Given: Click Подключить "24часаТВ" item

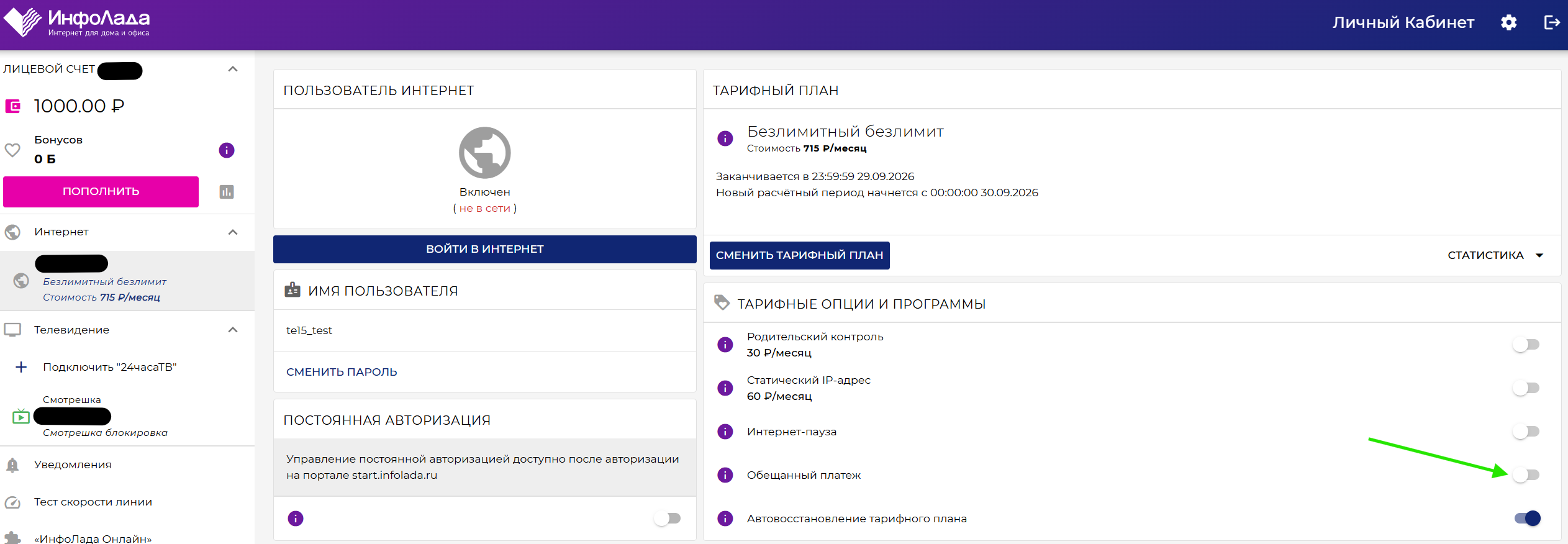Looking at the screenshot, I should (x=109, y=367).
